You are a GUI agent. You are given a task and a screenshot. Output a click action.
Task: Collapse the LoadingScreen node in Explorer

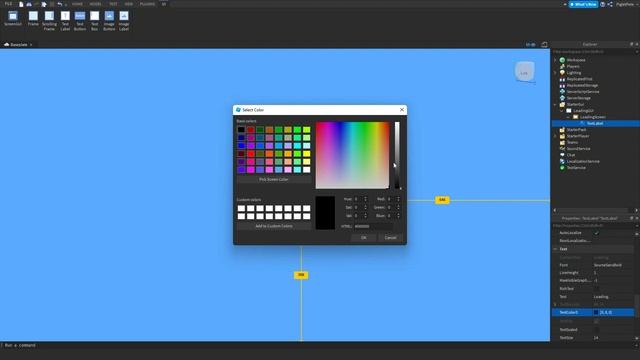click(x=568, y=117)
